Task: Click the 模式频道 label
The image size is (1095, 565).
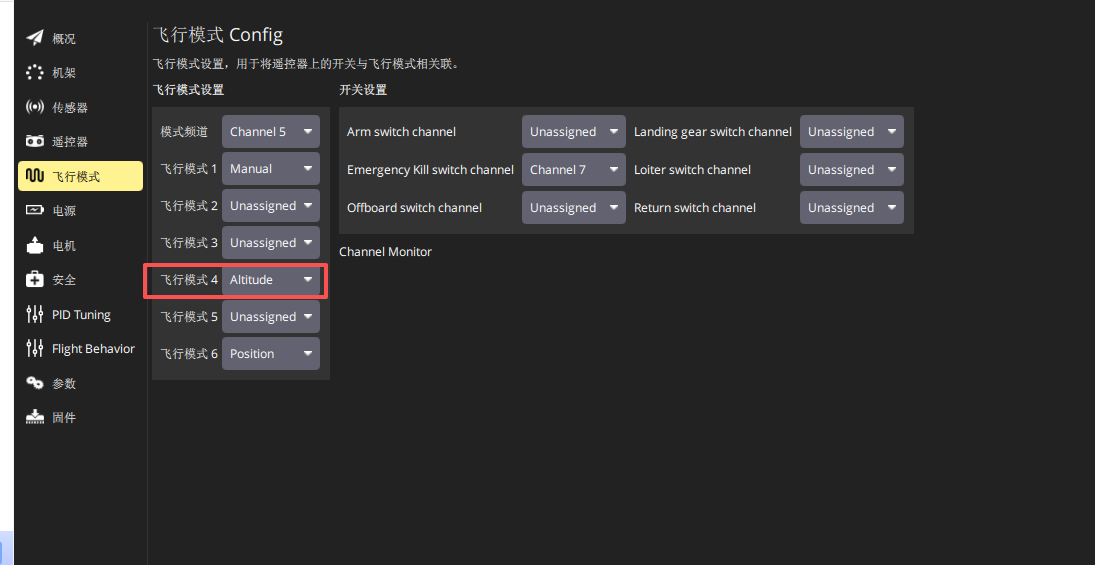Action: (x=184, y=131)
